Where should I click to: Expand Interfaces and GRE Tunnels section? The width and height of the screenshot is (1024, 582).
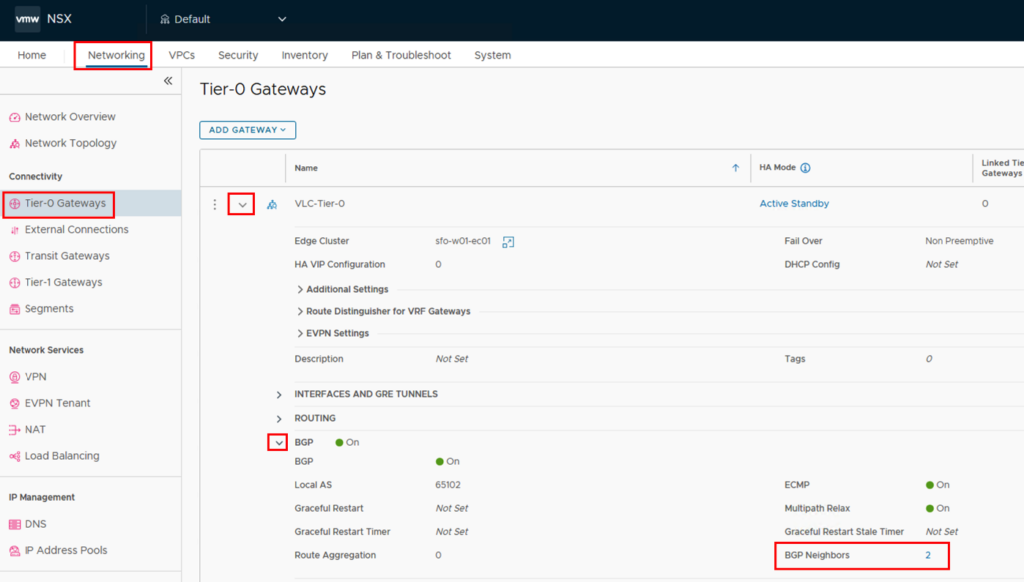(x=279, y=394)
